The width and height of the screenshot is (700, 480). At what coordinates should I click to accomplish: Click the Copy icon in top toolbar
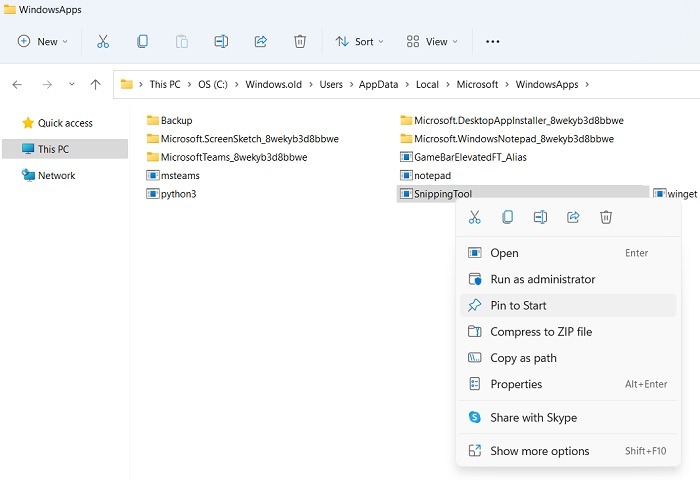click(142, 42)
